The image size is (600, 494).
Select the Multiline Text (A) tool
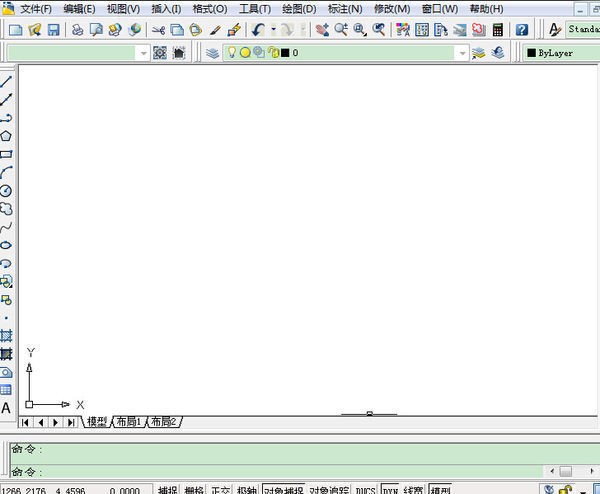tap(6, 408)
